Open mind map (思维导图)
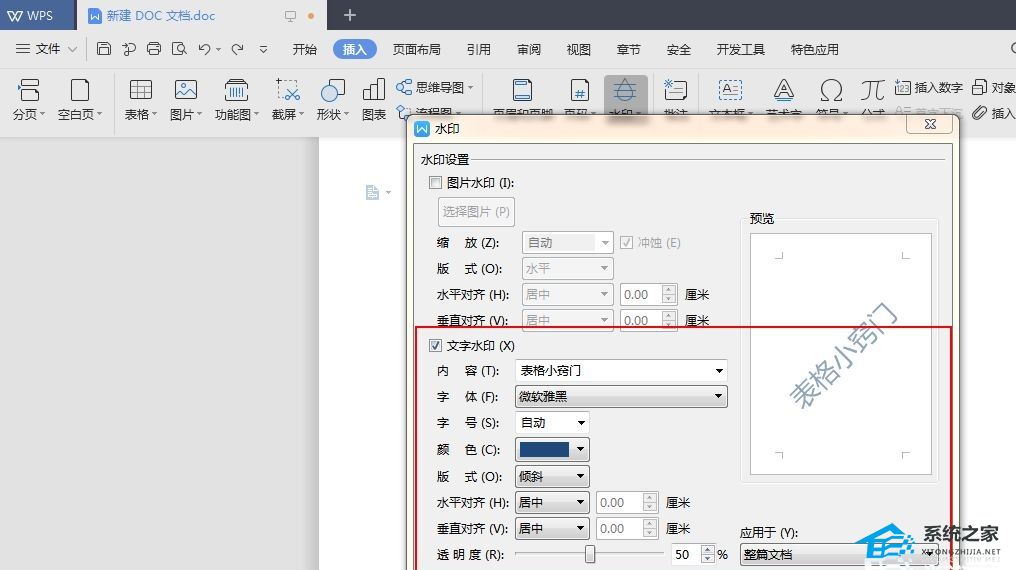Screen dimensions: 1016x570 [435, 87]
